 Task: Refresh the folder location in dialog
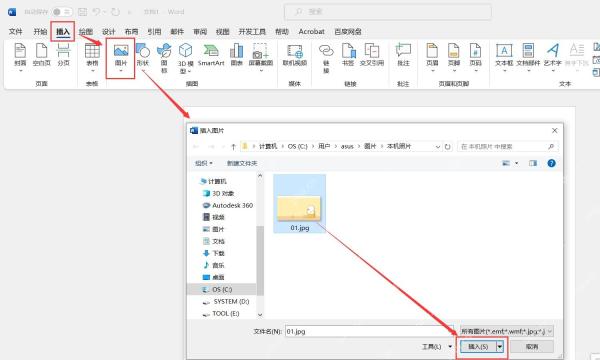tap(448, 147)
